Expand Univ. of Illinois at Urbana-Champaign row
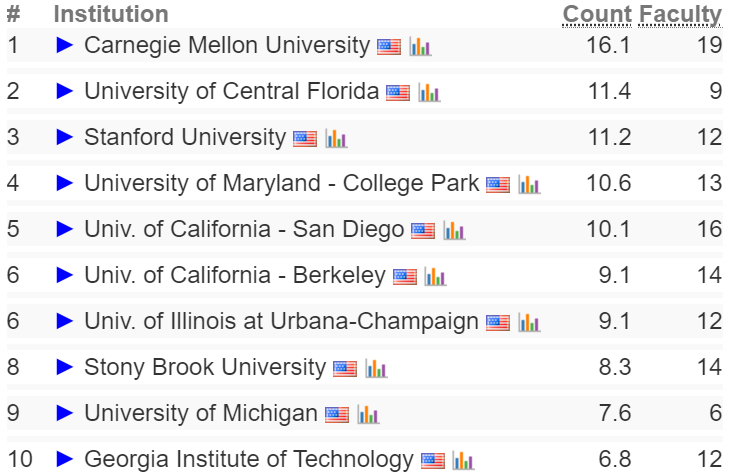This screenshot has width=733, height=476. tap(65, 321)
